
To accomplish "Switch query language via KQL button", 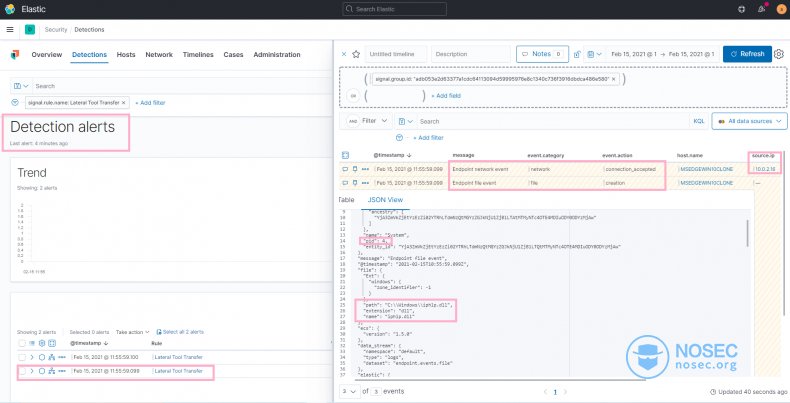I will 699,121.
